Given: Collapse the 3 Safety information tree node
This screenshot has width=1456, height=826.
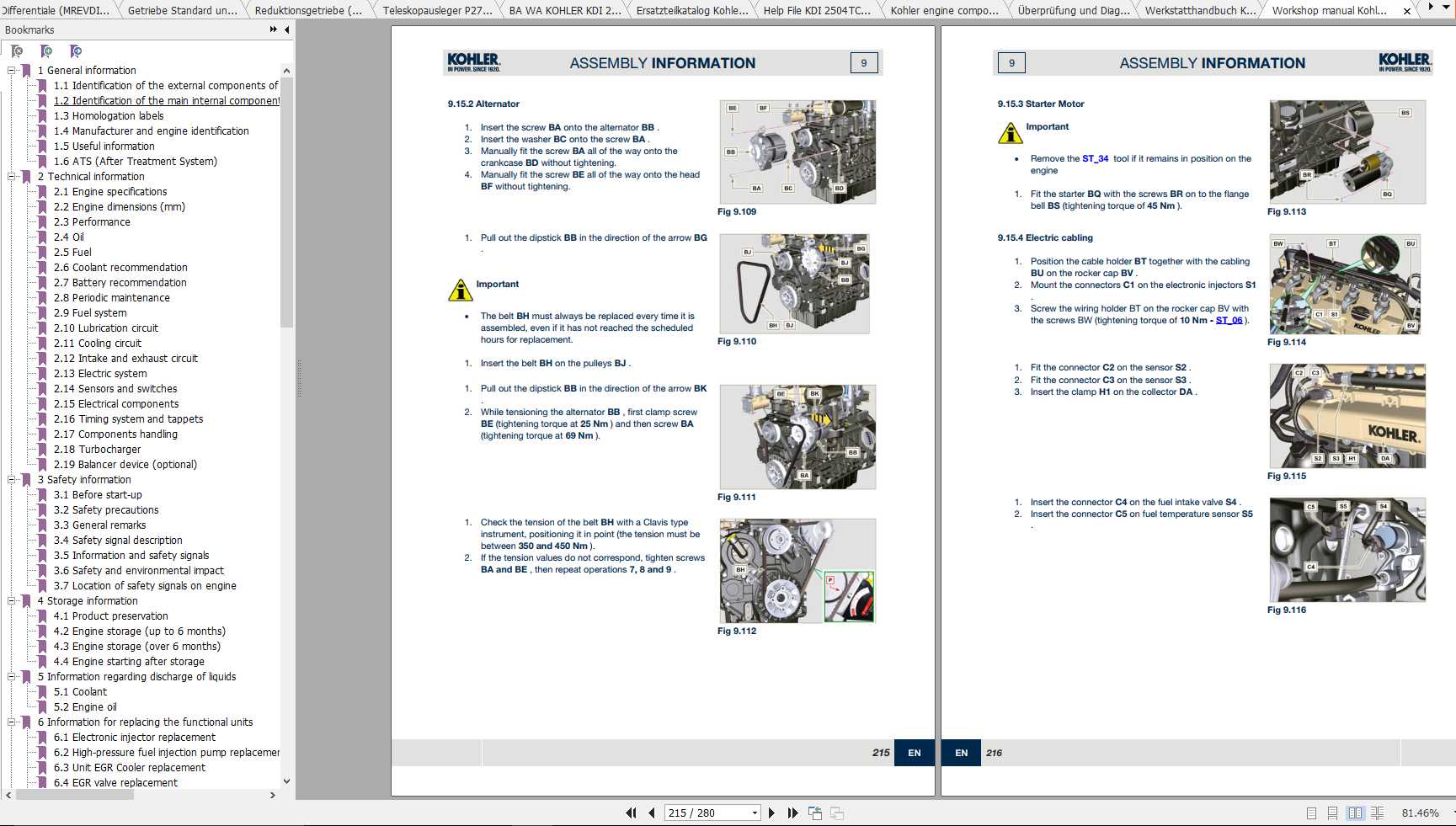Looking at the screenshot, I should point(12,480).
